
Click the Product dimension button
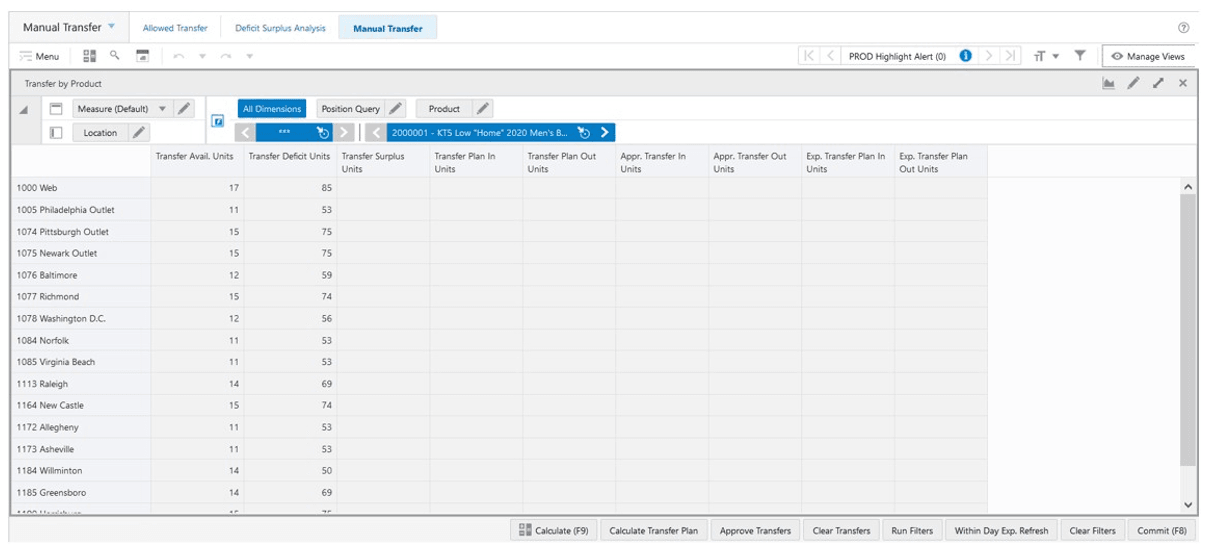coord(444,109)
